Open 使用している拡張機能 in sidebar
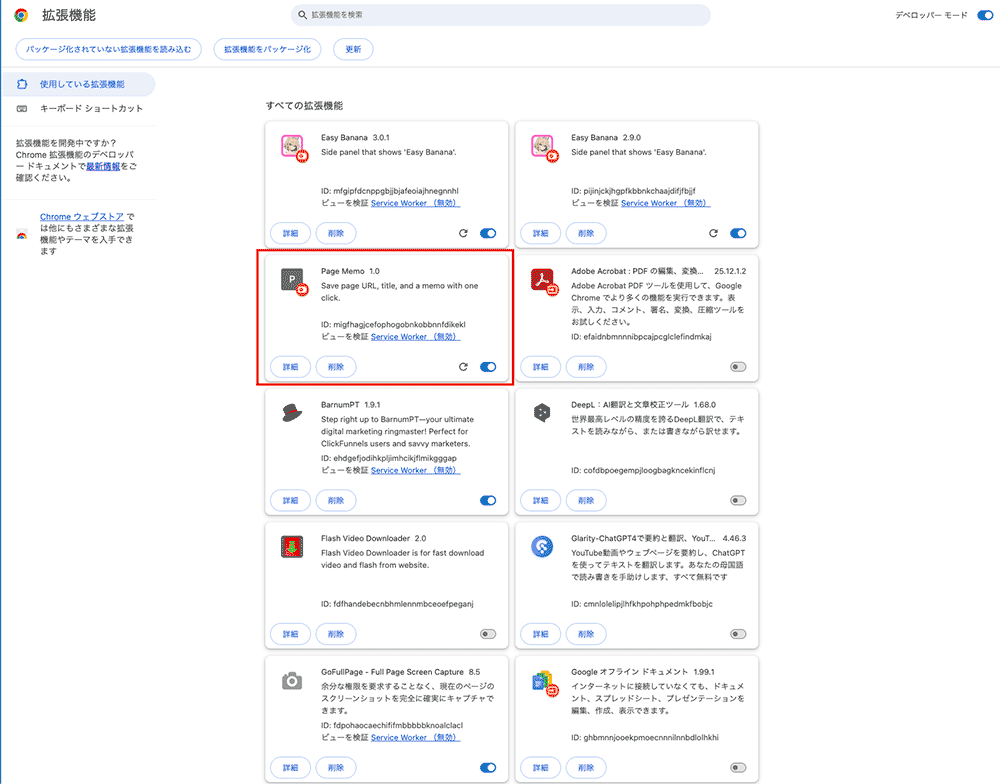This screenshot has width=1000, height=784. pyautogui.click(x=82, y=84)
